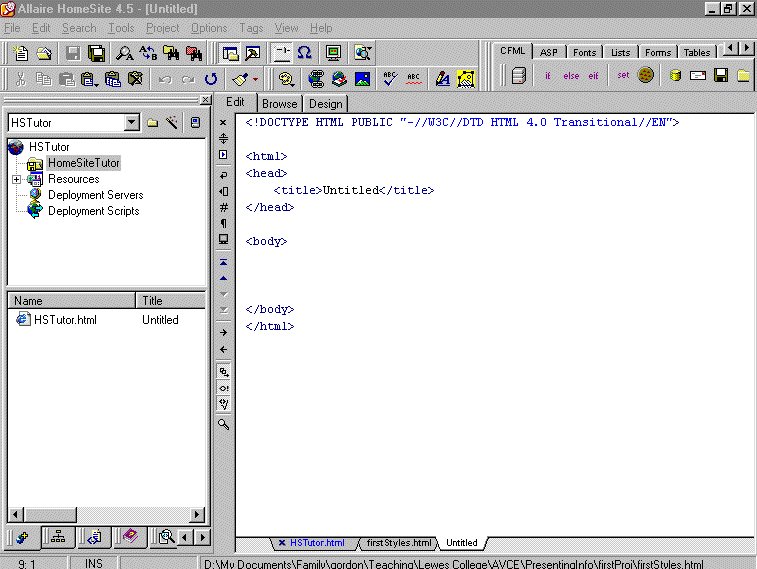757x569 pixels.
Task: Toggle word wrap in editor gutter
Action: coord(224,174)
